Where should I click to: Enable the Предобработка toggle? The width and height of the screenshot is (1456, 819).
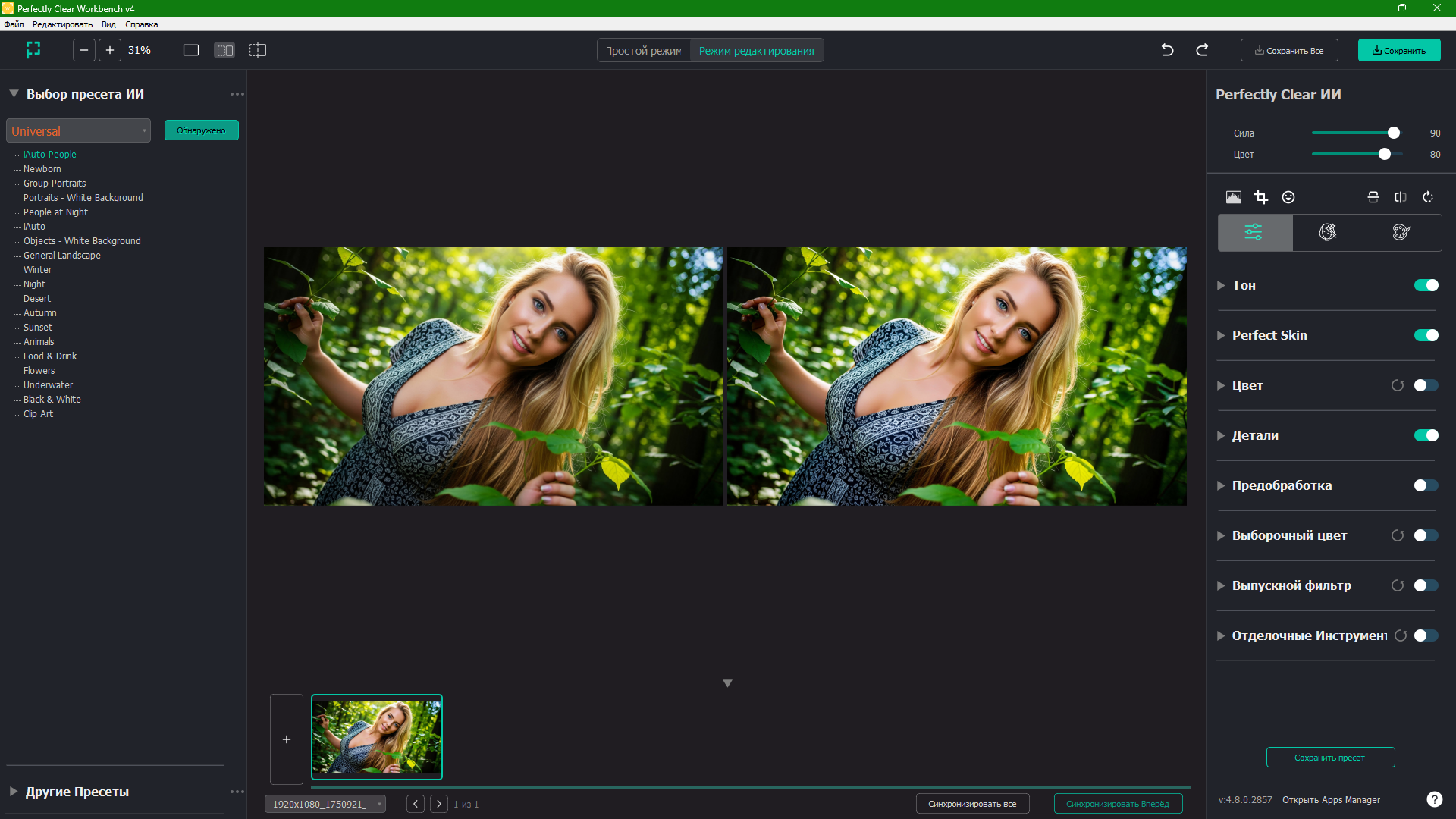pyautogui.click(x=1426, y=485)
